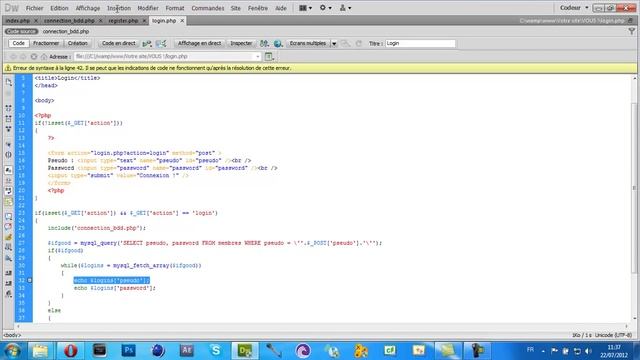The height and width of the screenshot is (360, 640).
Task: Click file management icon after Code en direct
Action: coord(147,43)
